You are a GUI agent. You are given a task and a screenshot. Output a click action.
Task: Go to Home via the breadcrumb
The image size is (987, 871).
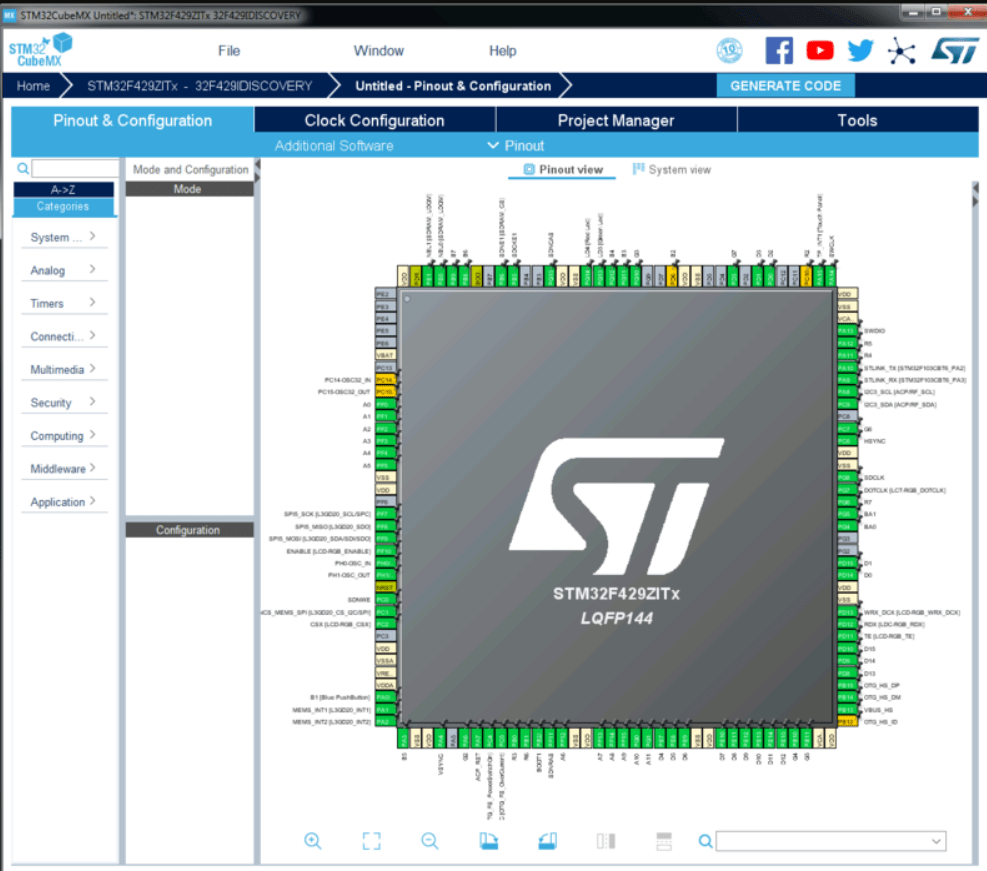(33, 86)
